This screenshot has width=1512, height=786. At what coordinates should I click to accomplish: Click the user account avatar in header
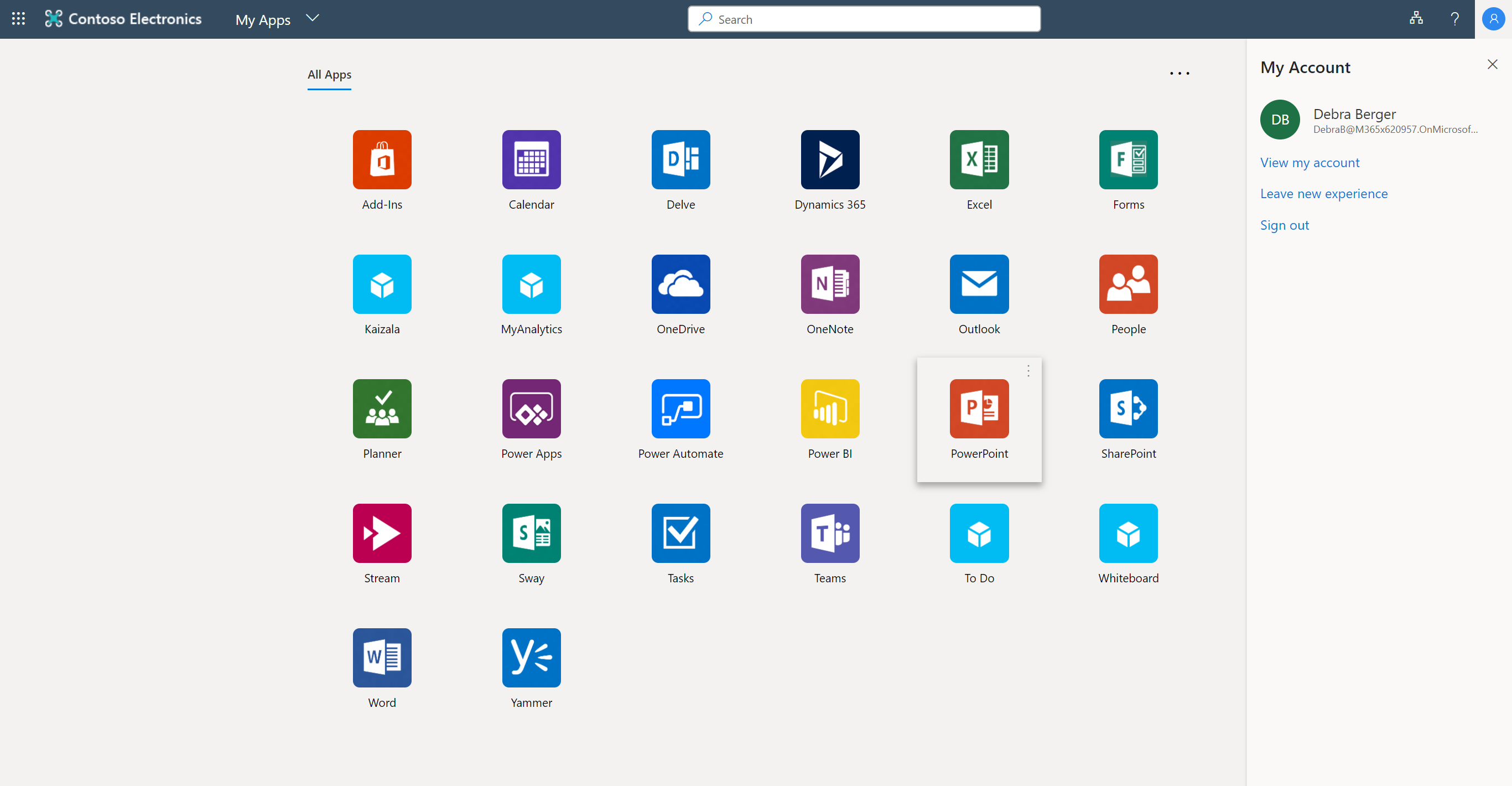click(1493, 19)
